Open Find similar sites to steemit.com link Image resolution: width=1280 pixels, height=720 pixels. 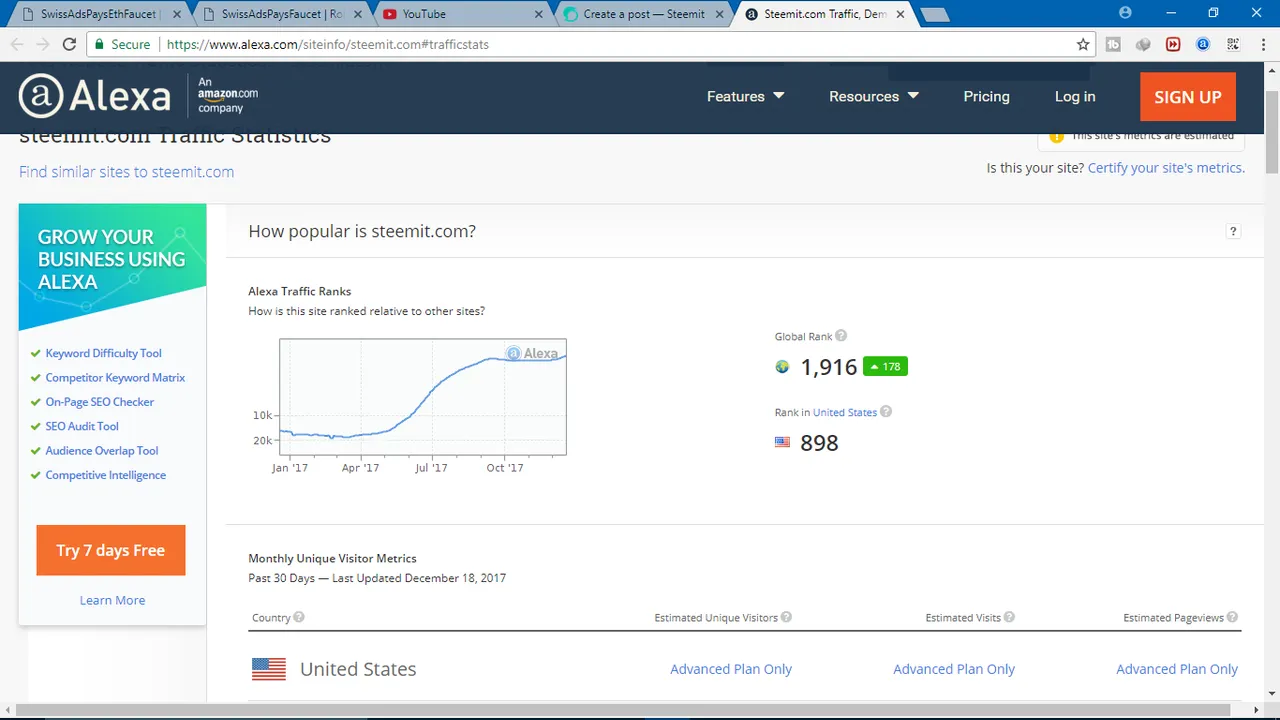126,171
